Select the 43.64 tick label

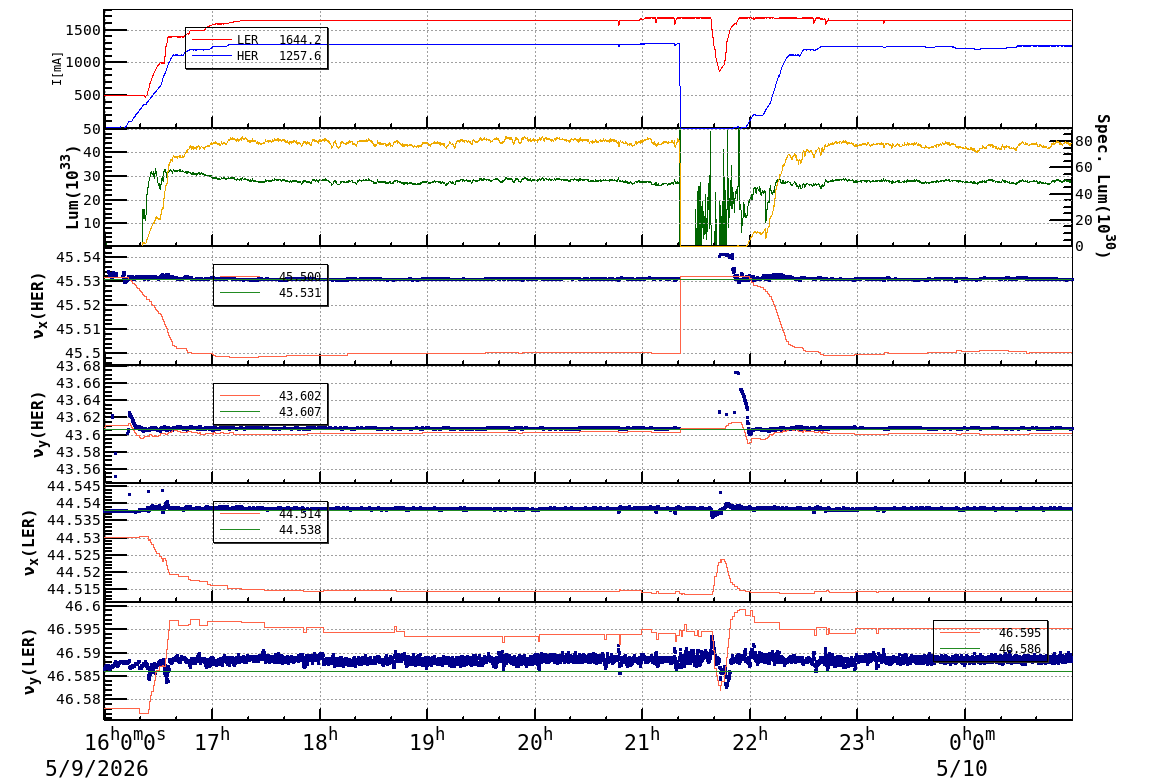click(79, 400)
